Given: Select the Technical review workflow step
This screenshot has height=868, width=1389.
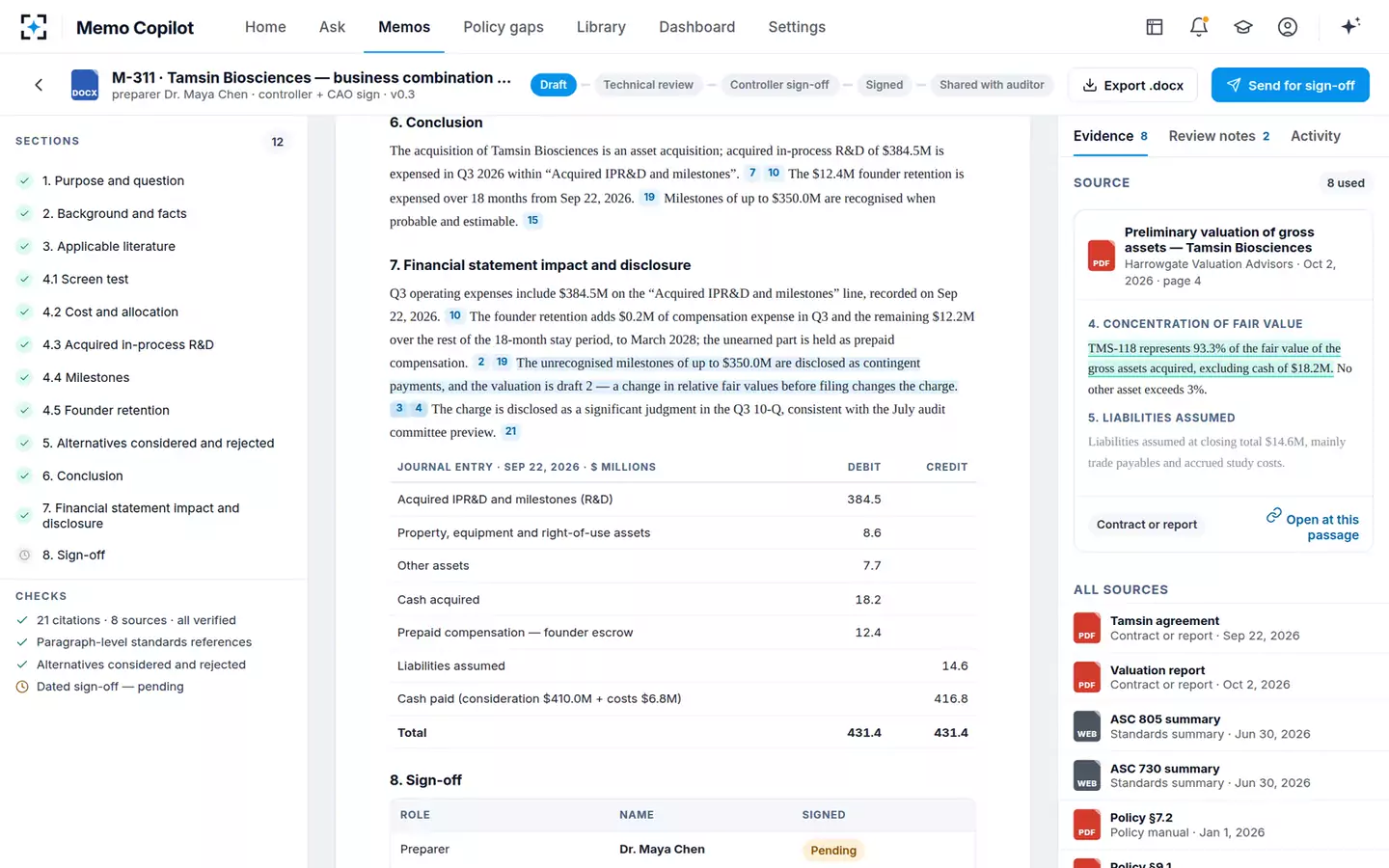Looking at the screenshot, I should (x=648, y=85).
